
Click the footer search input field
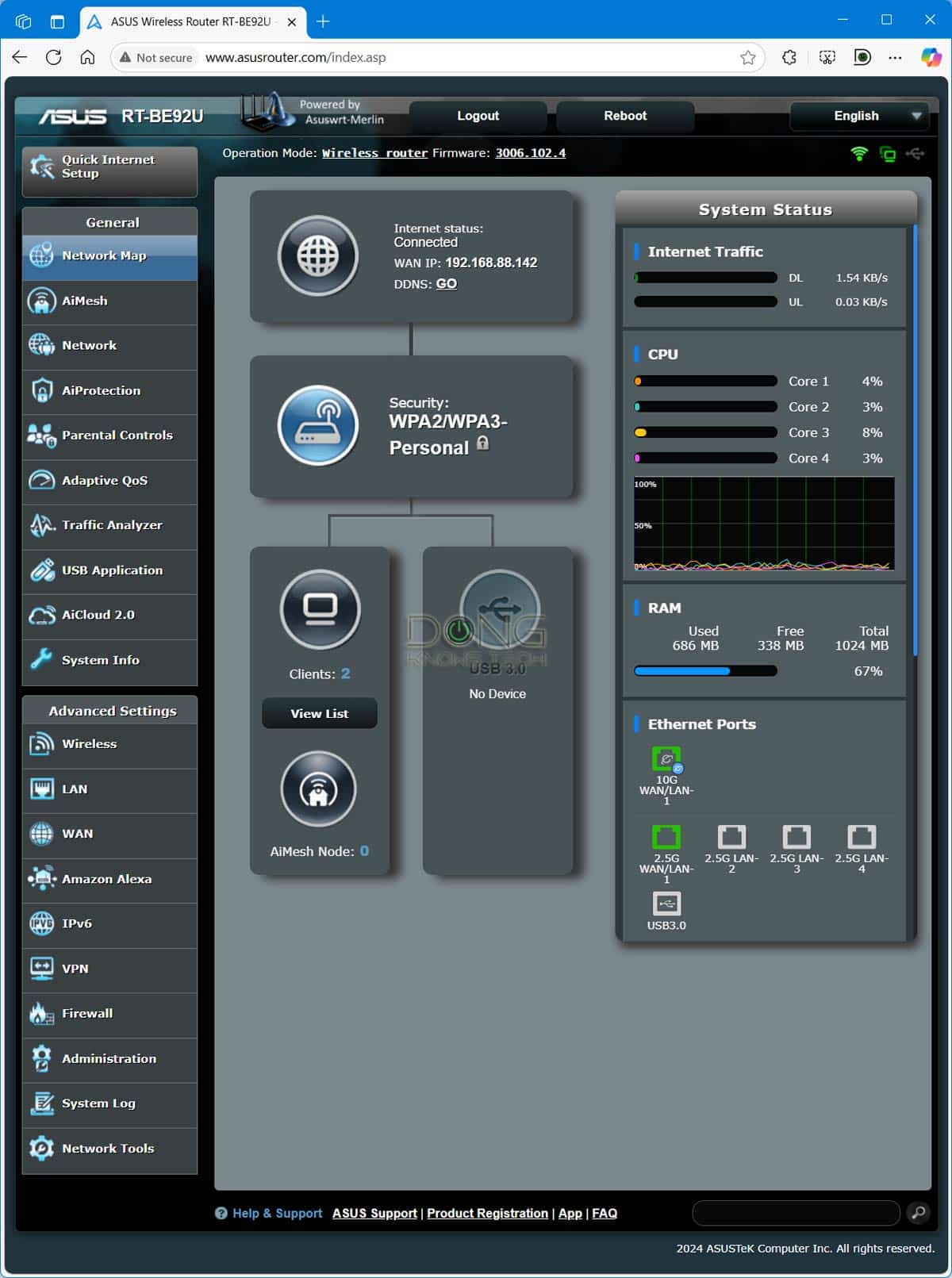pos(796,1212)
